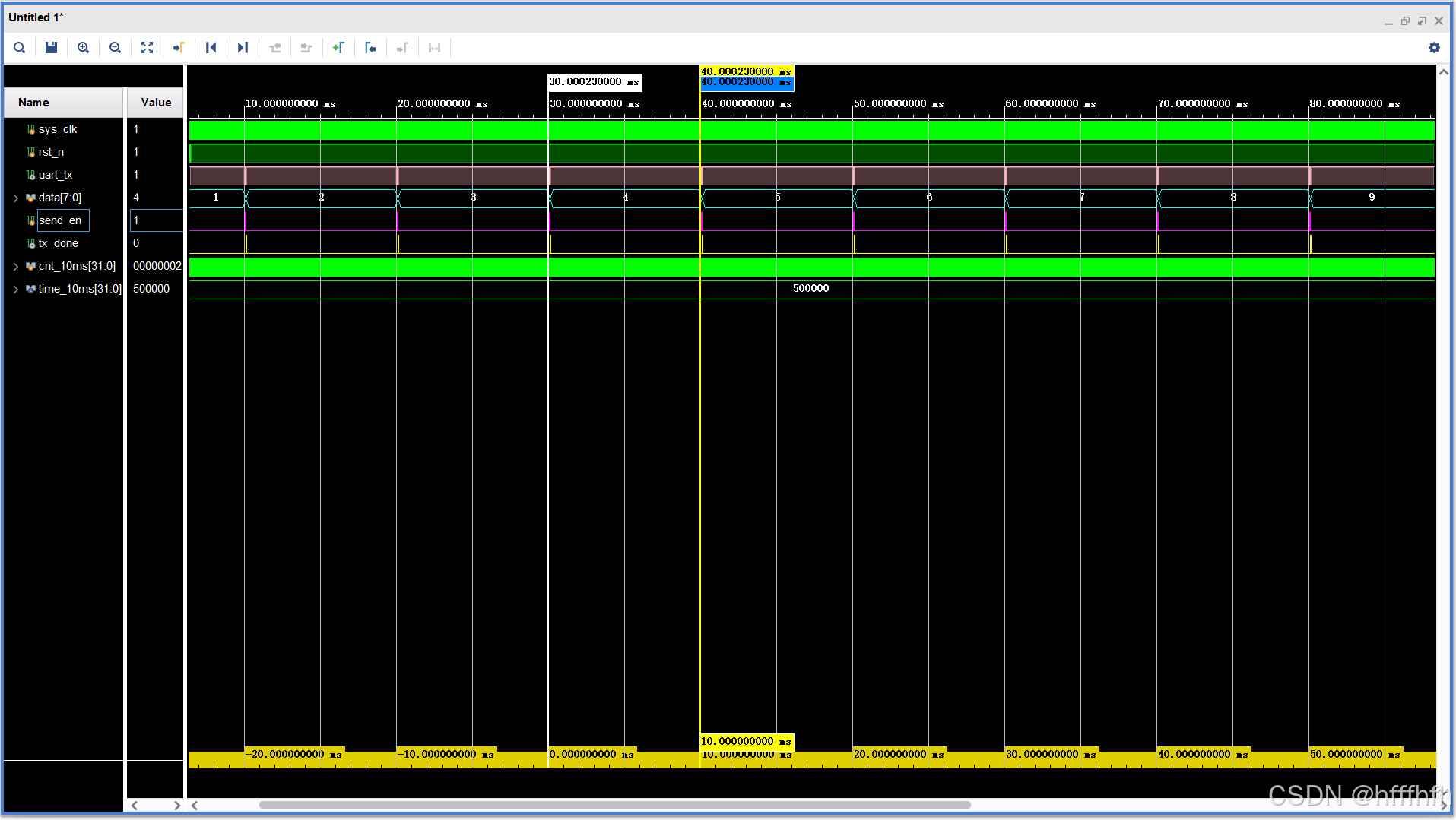Save the waveform configuration

[52, 48]
